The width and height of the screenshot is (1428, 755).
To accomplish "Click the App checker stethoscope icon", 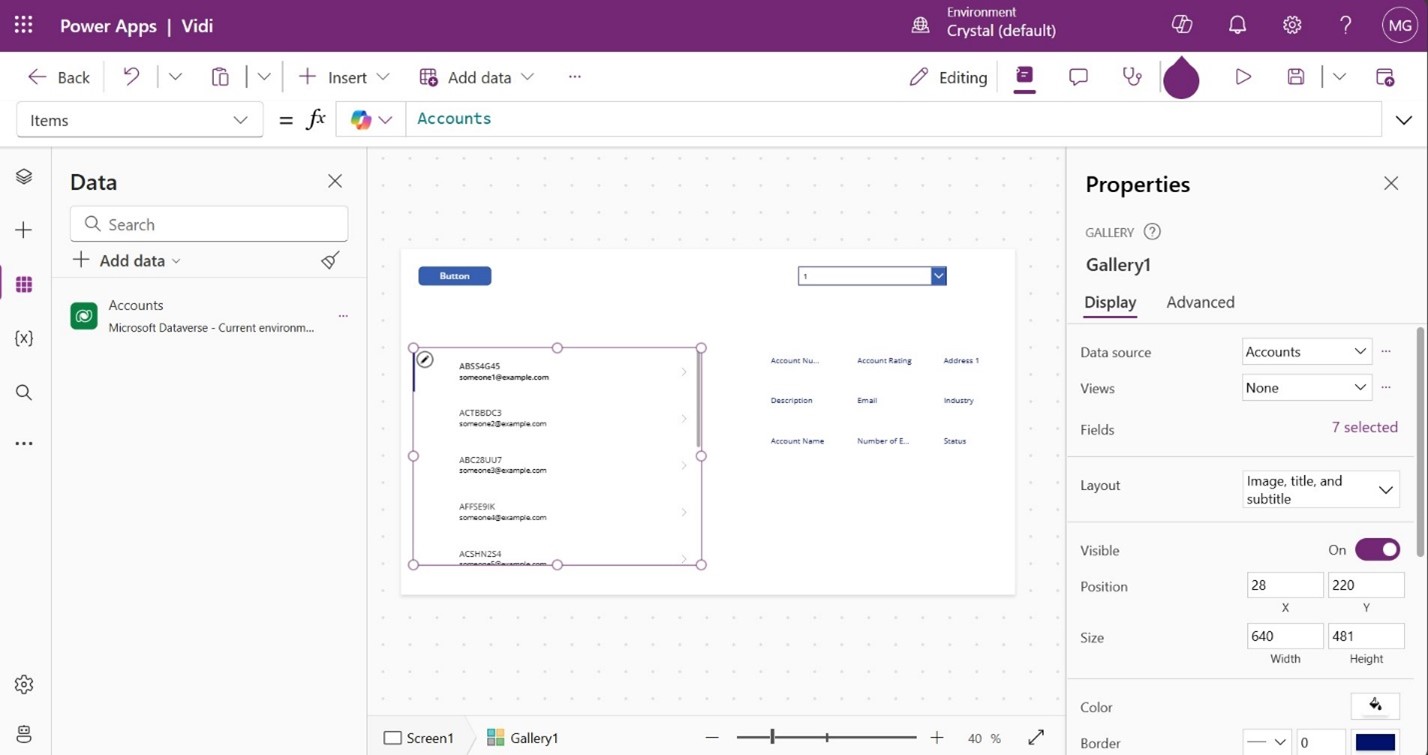I will pos(1132,77).
